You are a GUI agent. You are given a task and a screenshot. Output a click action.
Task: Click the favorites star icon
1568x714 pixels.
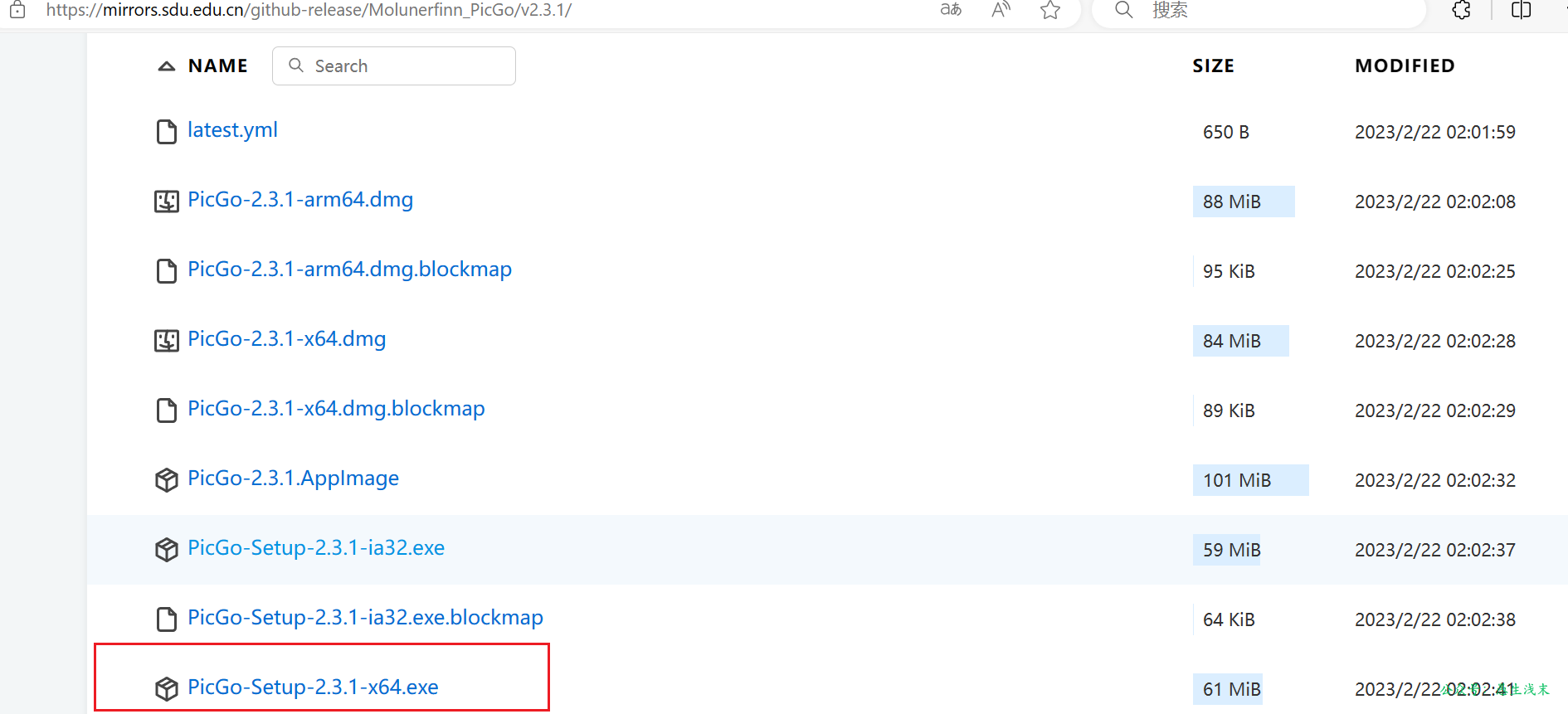(x=1050, y=10)
